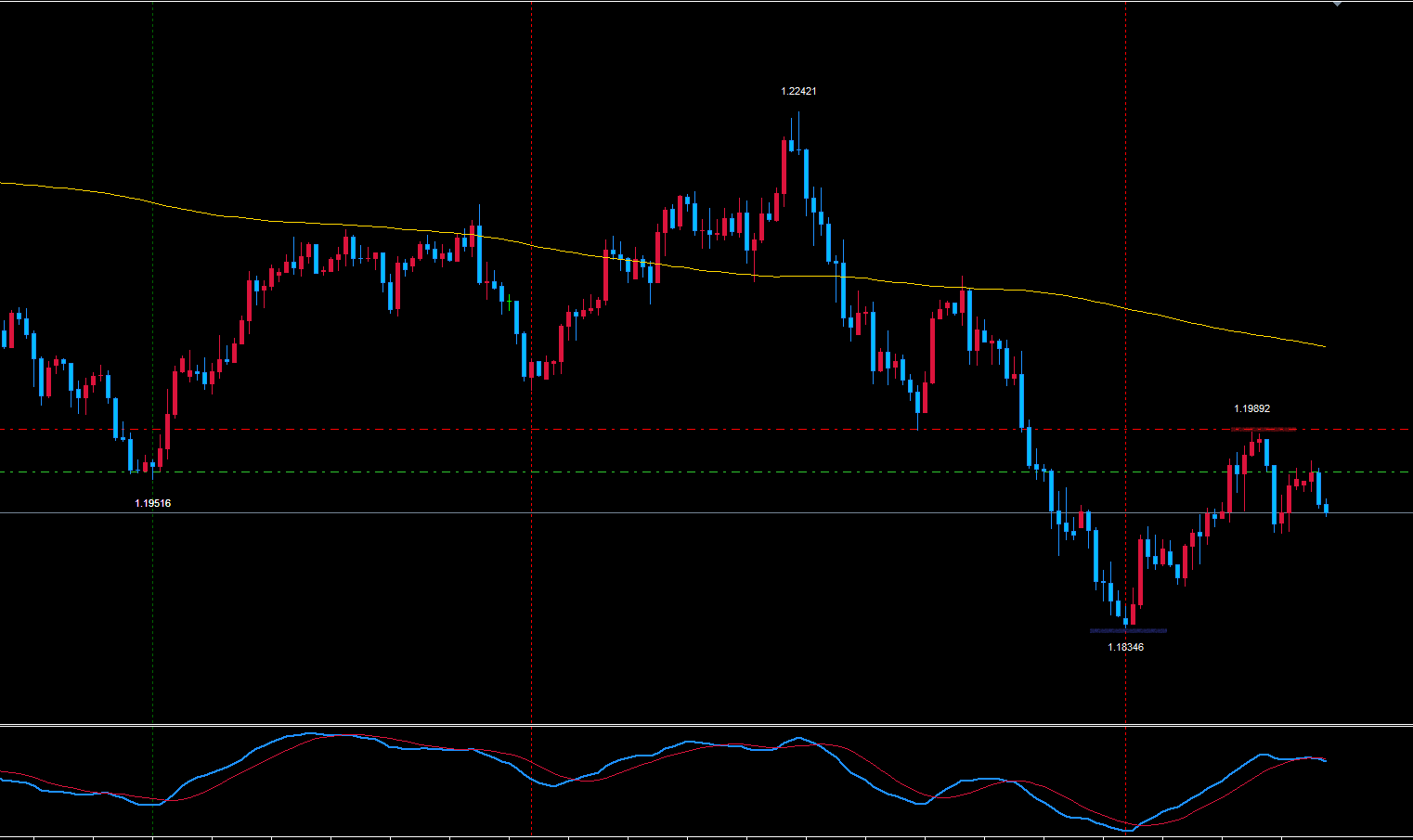
Task: Click the small green cross candle marker
Action: click(510, 299)
